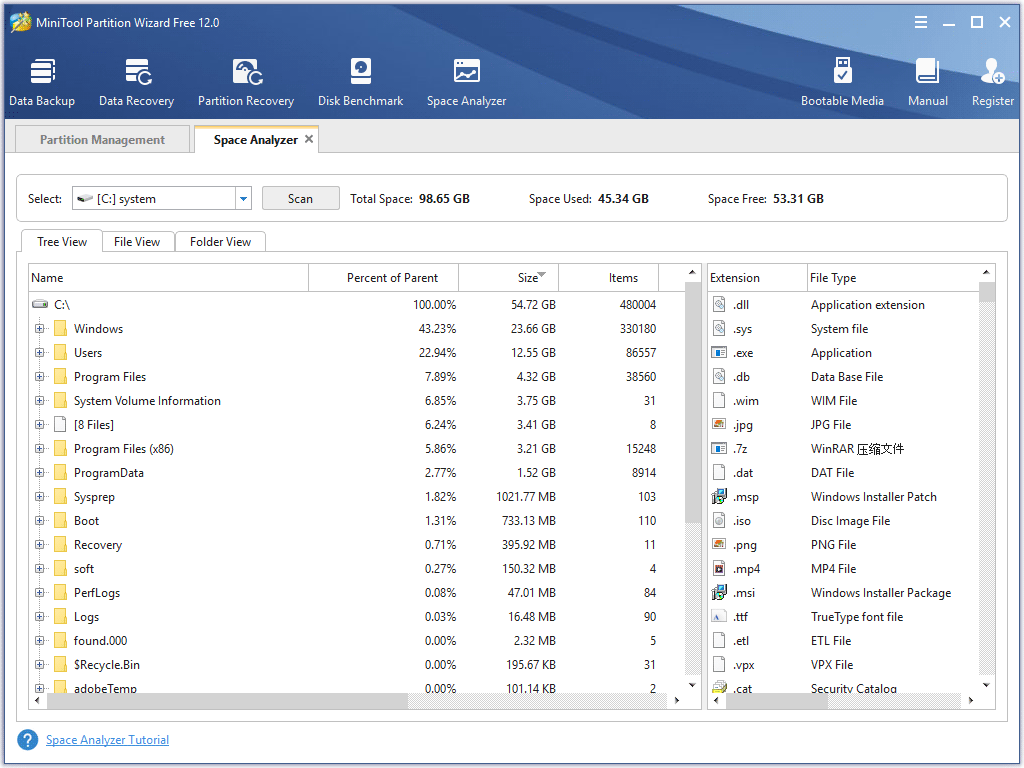Click the .msp installer patch icon
The width and height of the screenshot is (1024, 768).
[x=719, y=496]
